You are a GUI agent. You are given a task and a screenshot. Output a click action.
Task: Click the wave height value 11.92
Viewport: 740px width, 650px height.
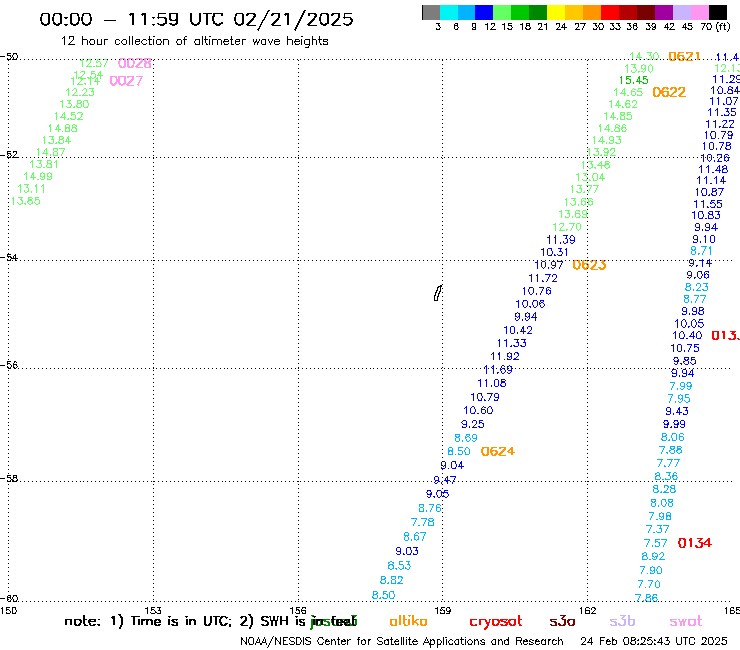(505, 356)
